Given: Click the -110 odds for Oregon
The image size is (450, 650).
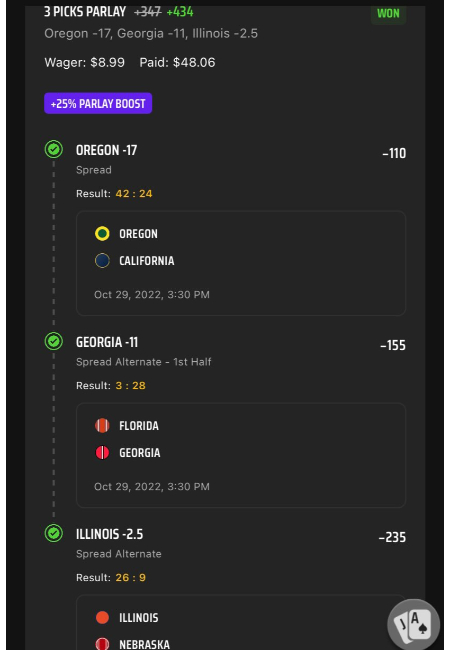Looking at the screenshot, I should (394, 153).
